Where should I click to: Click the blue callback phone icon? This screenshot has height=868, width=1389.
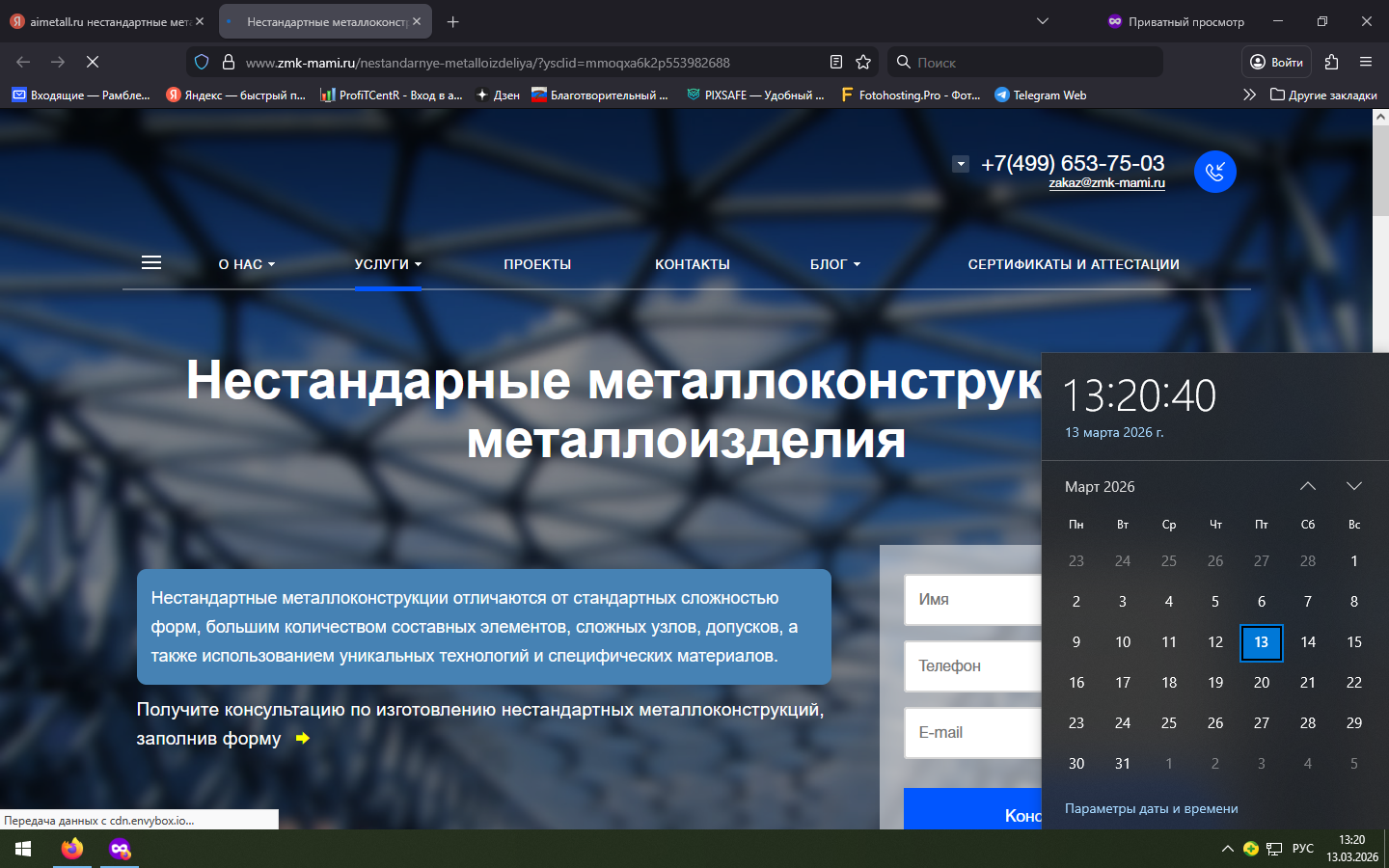coord(1214,172)
